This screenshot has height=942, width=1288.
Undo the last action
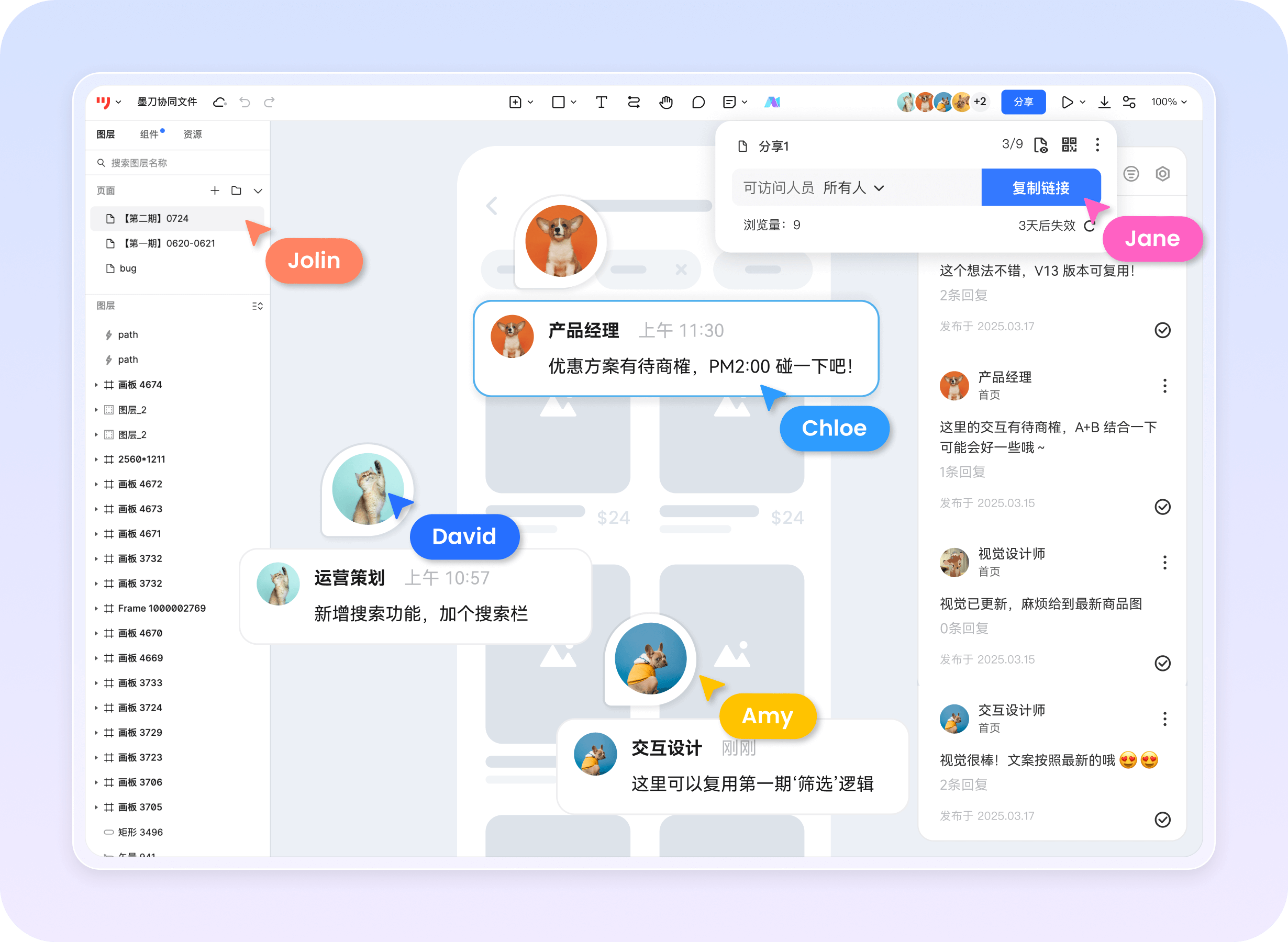point(245,102)
